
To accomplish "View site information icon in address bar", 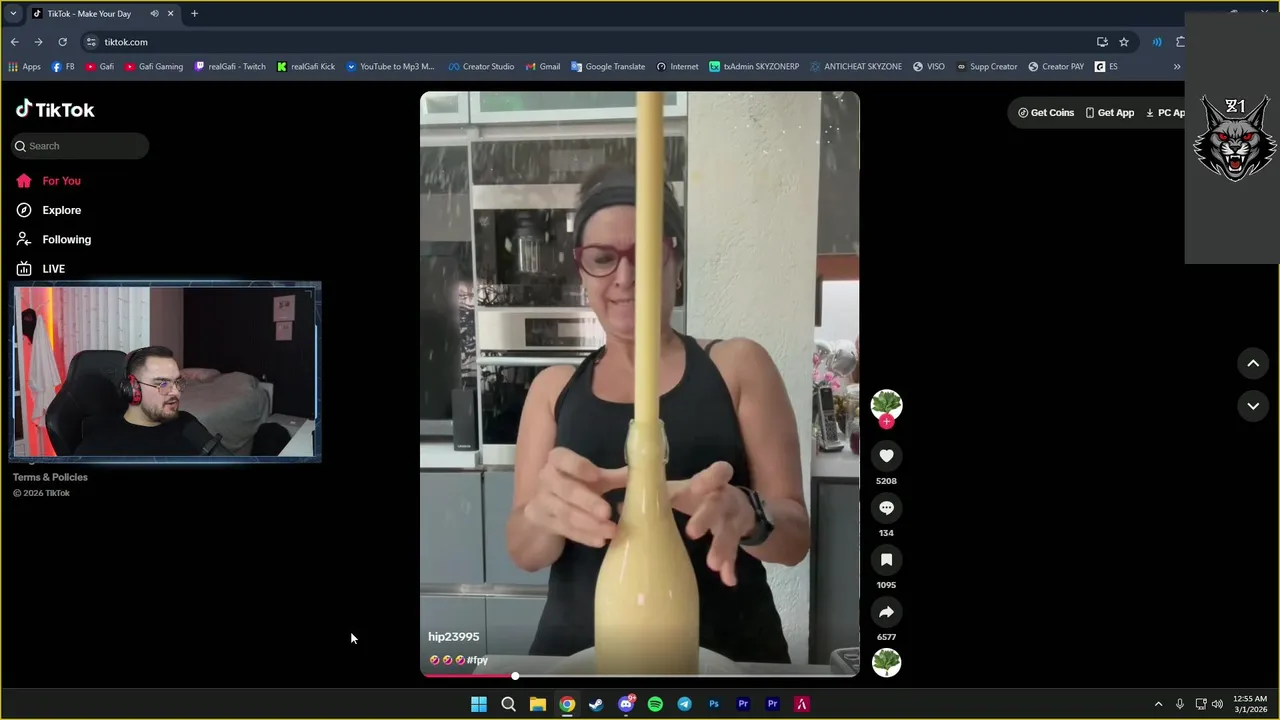I will point(91,42).
